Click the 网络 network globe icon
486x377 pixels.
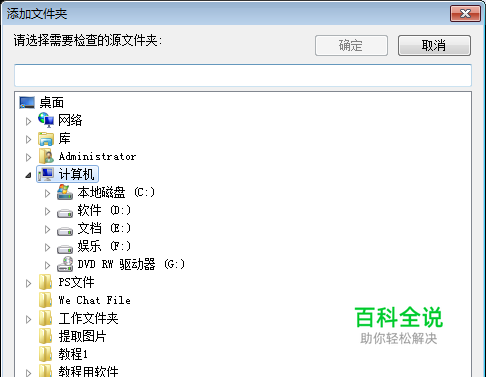point(46,120)
